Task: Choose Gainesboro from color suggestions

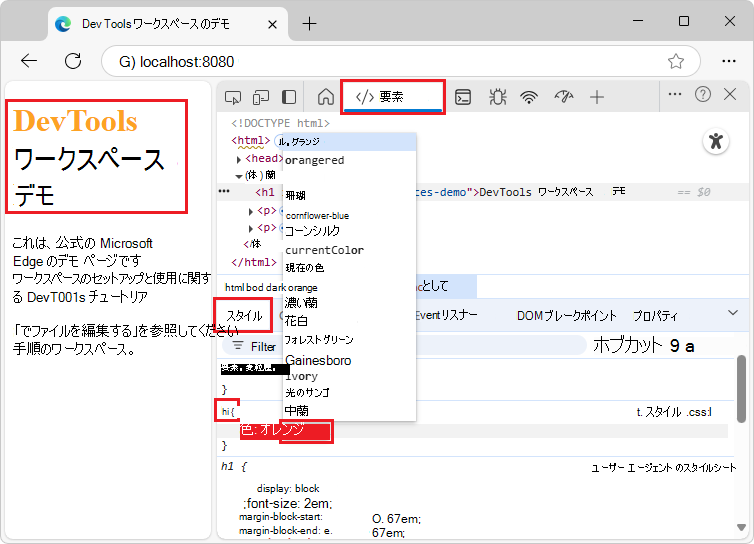Action: click(349, 360)
